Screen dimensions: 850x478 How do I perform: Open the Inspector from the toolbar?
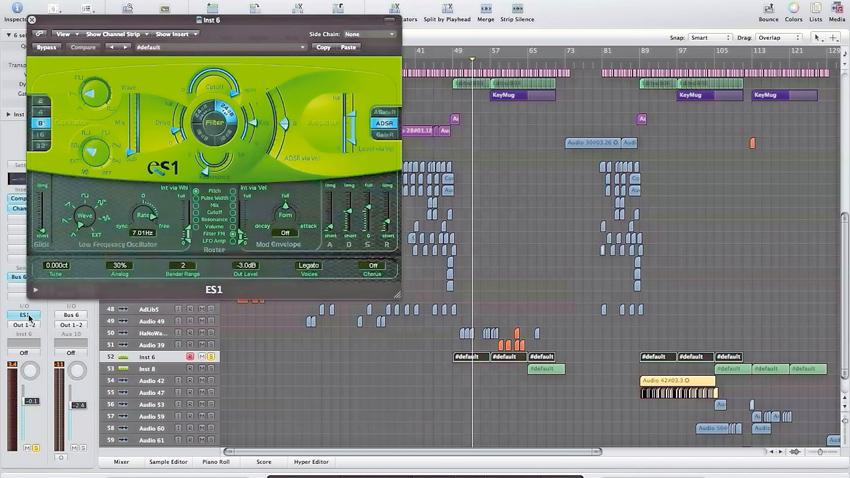[x=16, y=8]
